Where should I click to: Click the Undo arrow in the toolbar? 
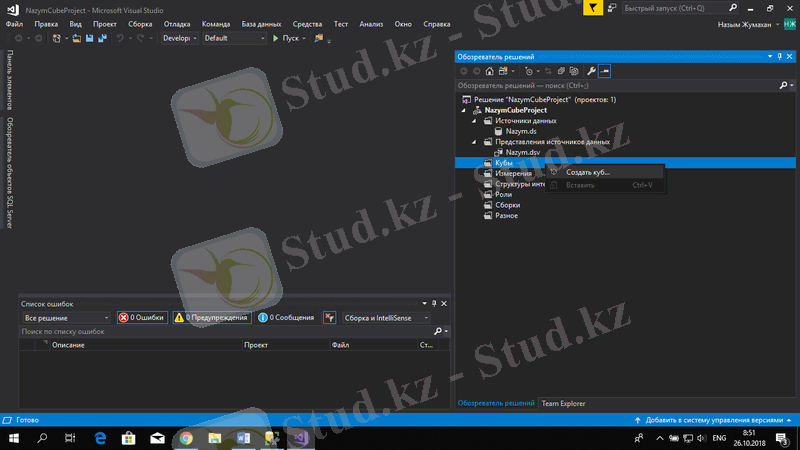[x=120, y=38]
